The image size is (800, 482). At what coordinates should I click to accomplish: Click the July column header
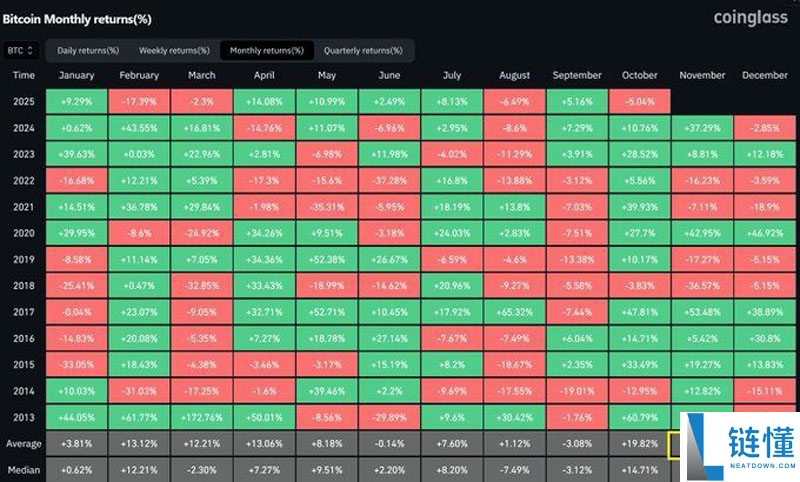point(452,75)
